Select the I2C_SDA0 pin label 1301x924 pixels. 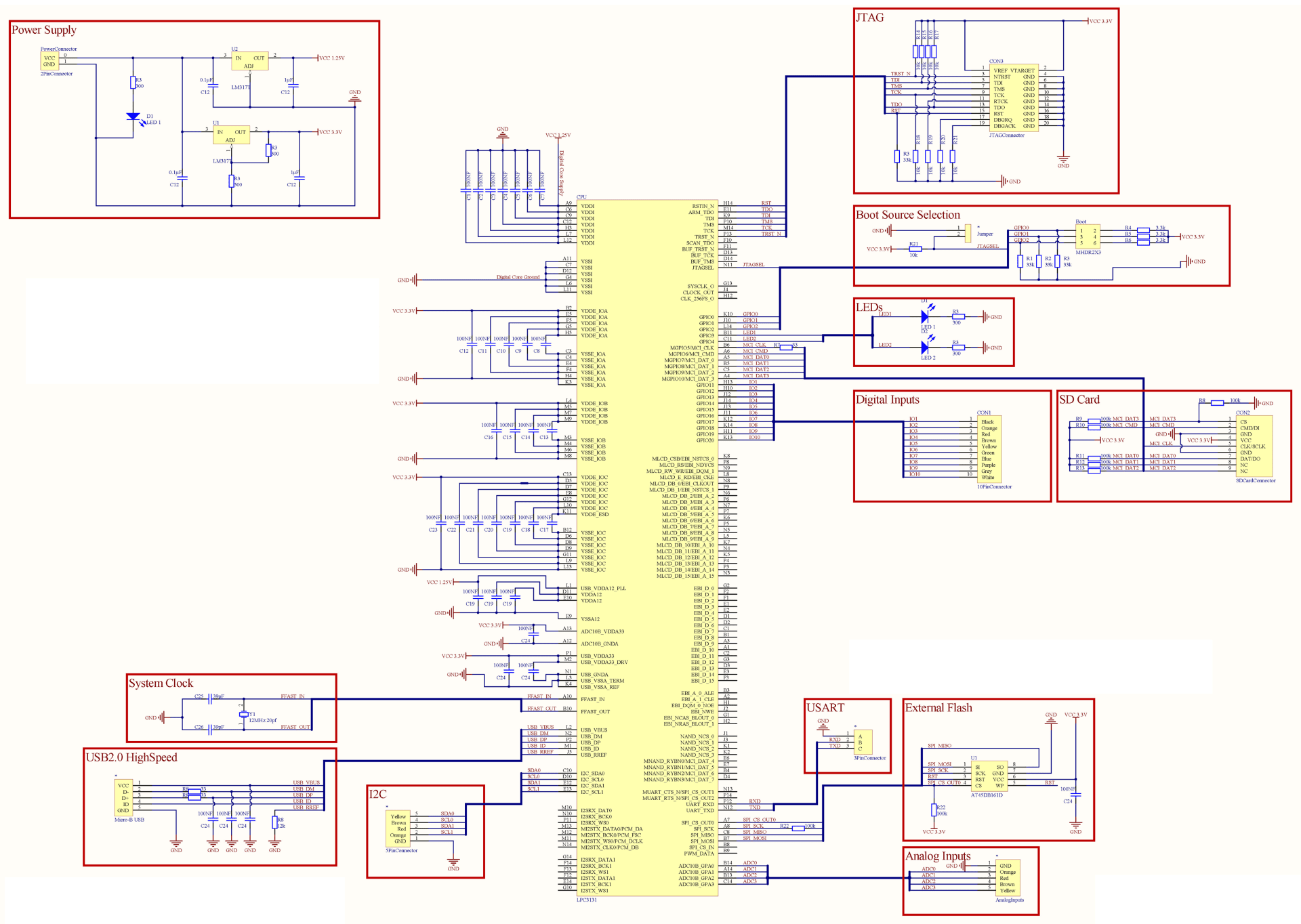(x=592, y=774)
